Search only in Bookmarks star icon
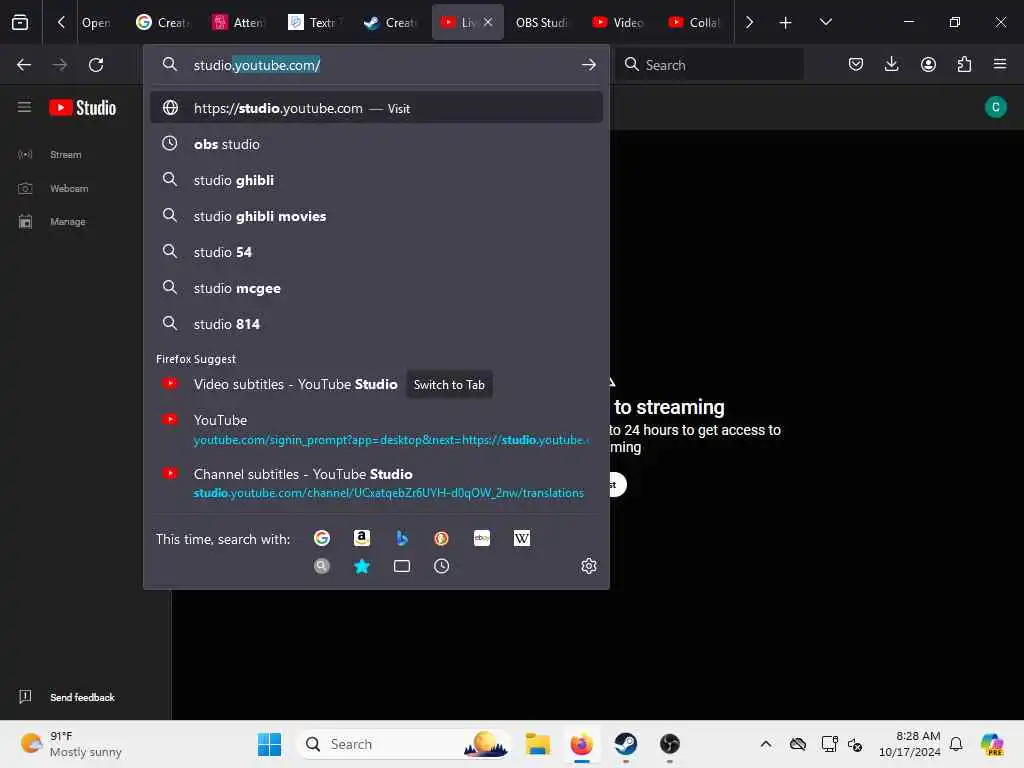The height and width of the screenshot is (768, 1024). click(362, 566)
